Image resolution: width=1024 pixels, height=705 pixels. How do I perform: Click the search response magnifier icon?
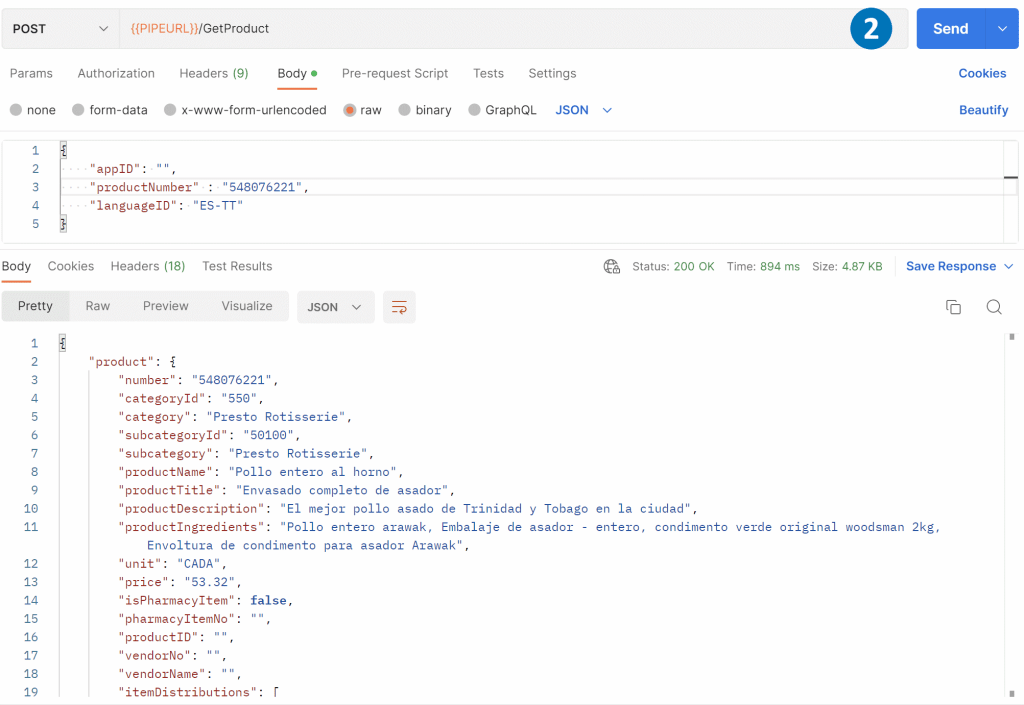993,307
